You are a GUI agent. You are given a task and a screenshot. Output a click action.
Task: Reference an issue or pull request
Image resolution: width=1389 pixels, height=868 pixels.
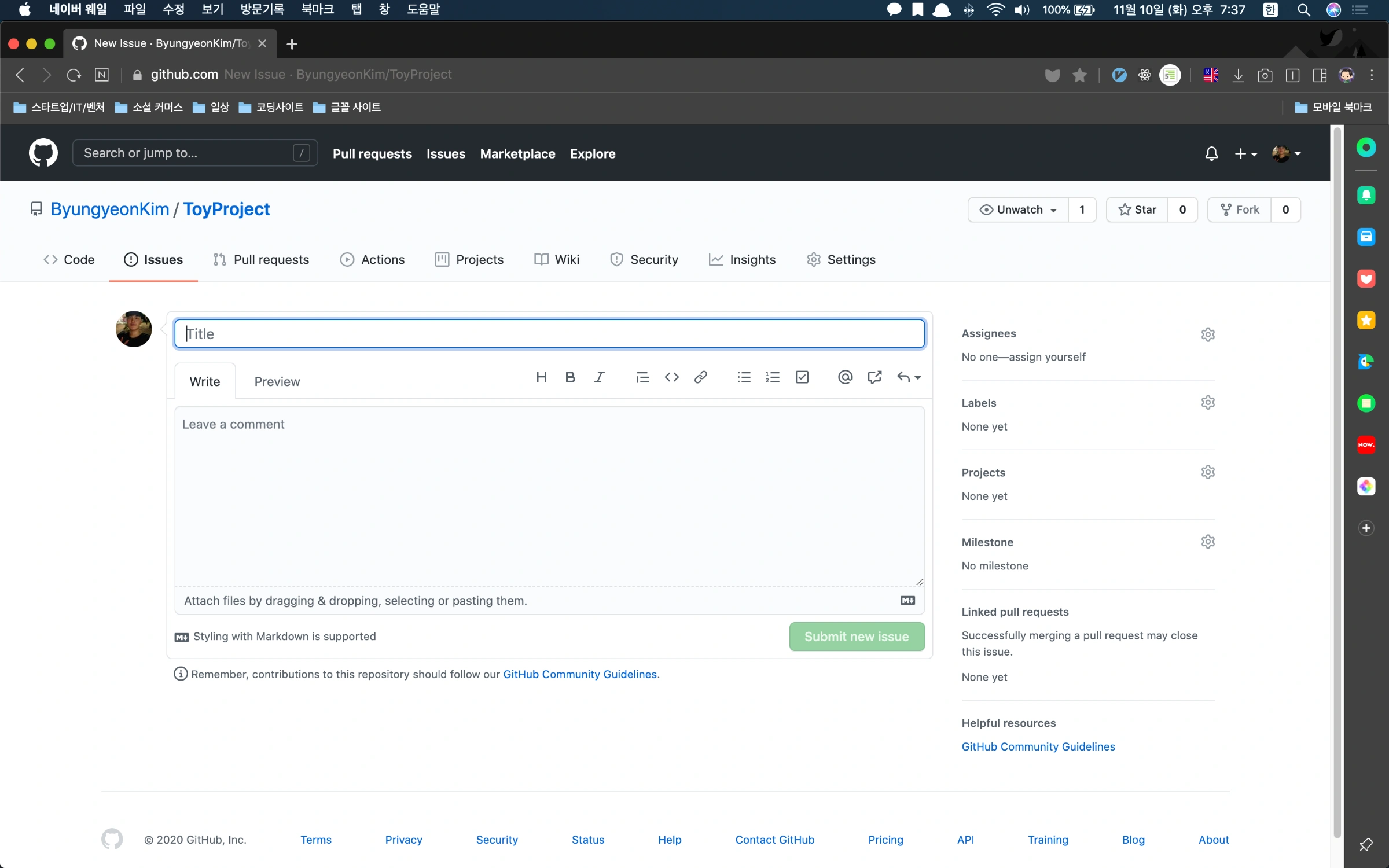pos(874,377)
